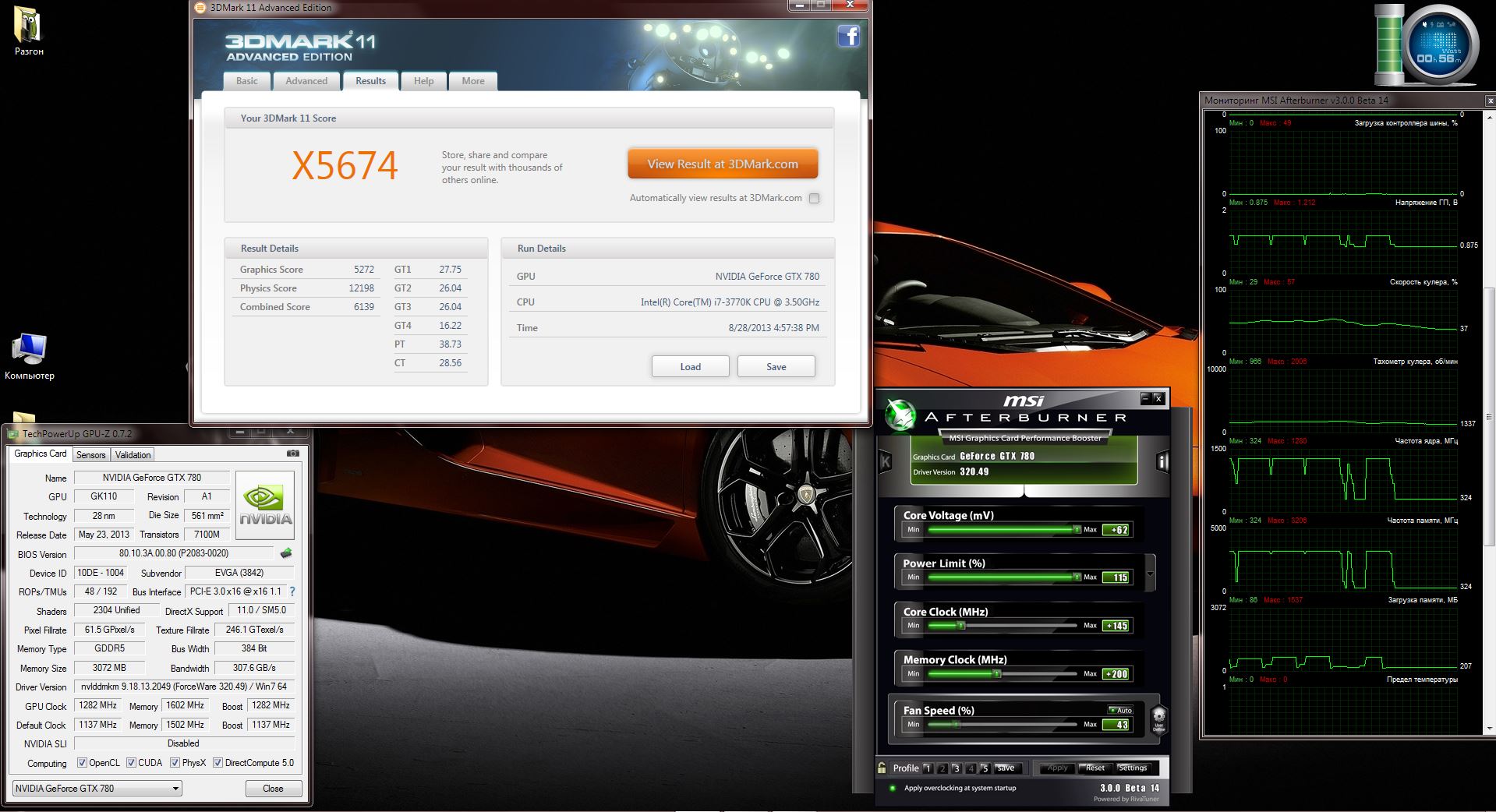1496x812 pixels.
Task: Click the Reset button in Afterburner
Action: tap(1095, 768)
